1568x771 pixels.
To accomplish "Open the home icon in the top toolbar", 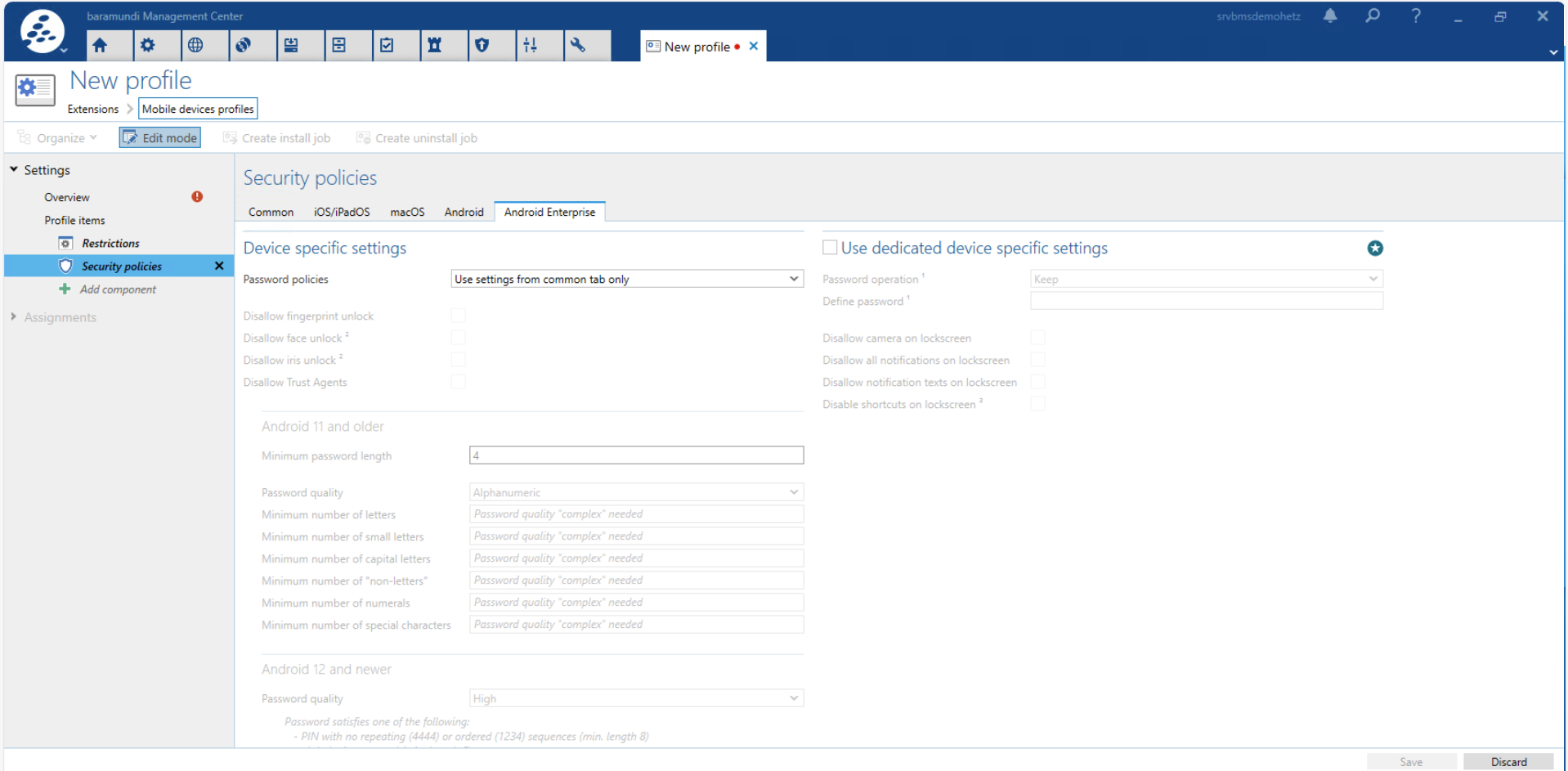I will [x=100, y=46].
